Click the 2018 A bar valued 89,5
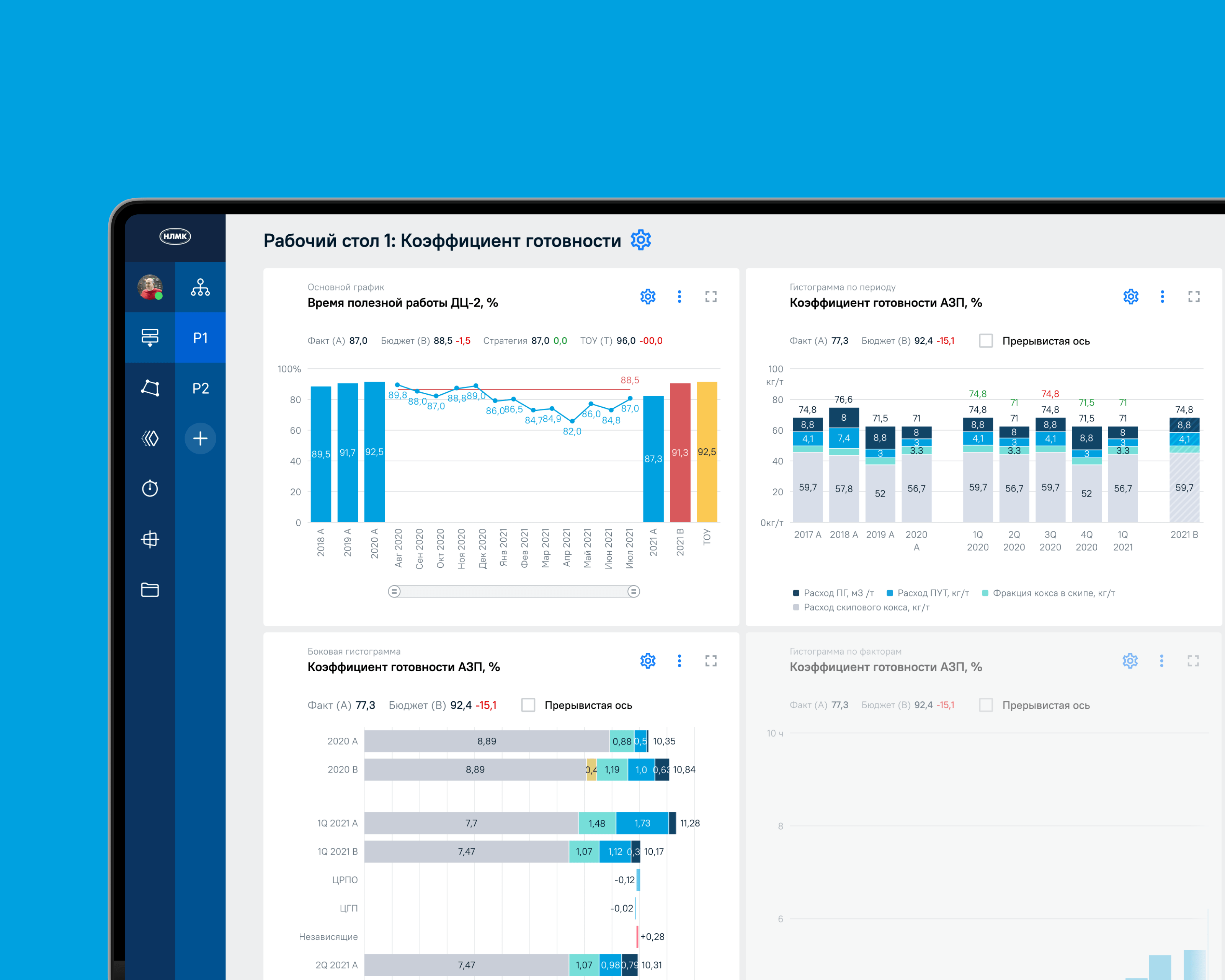This screenshot has height=980, width=1225. click(321, 454)
